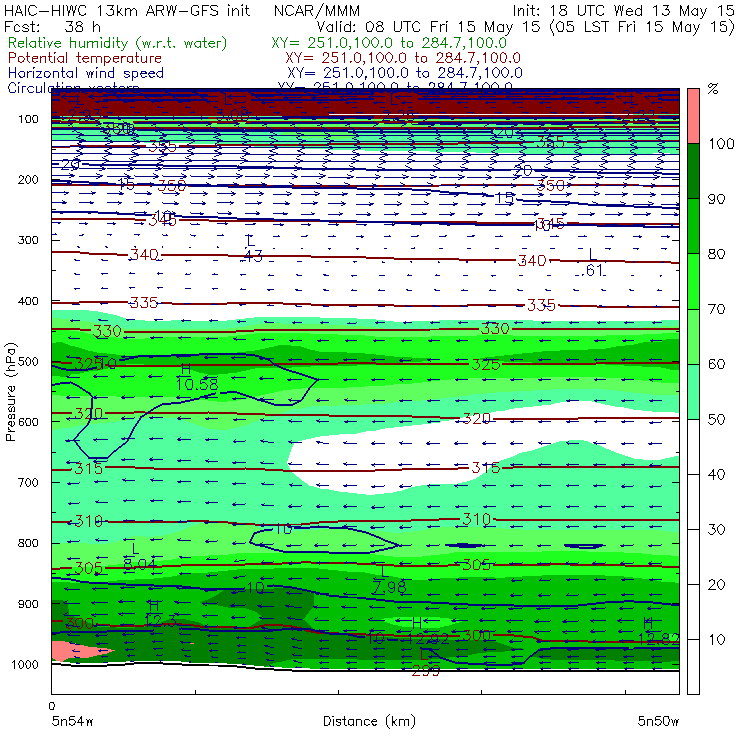740x740 pixels.
Task: Click the 'Relative humidity (w.r.t. water)' legend label
Action: 118,43
